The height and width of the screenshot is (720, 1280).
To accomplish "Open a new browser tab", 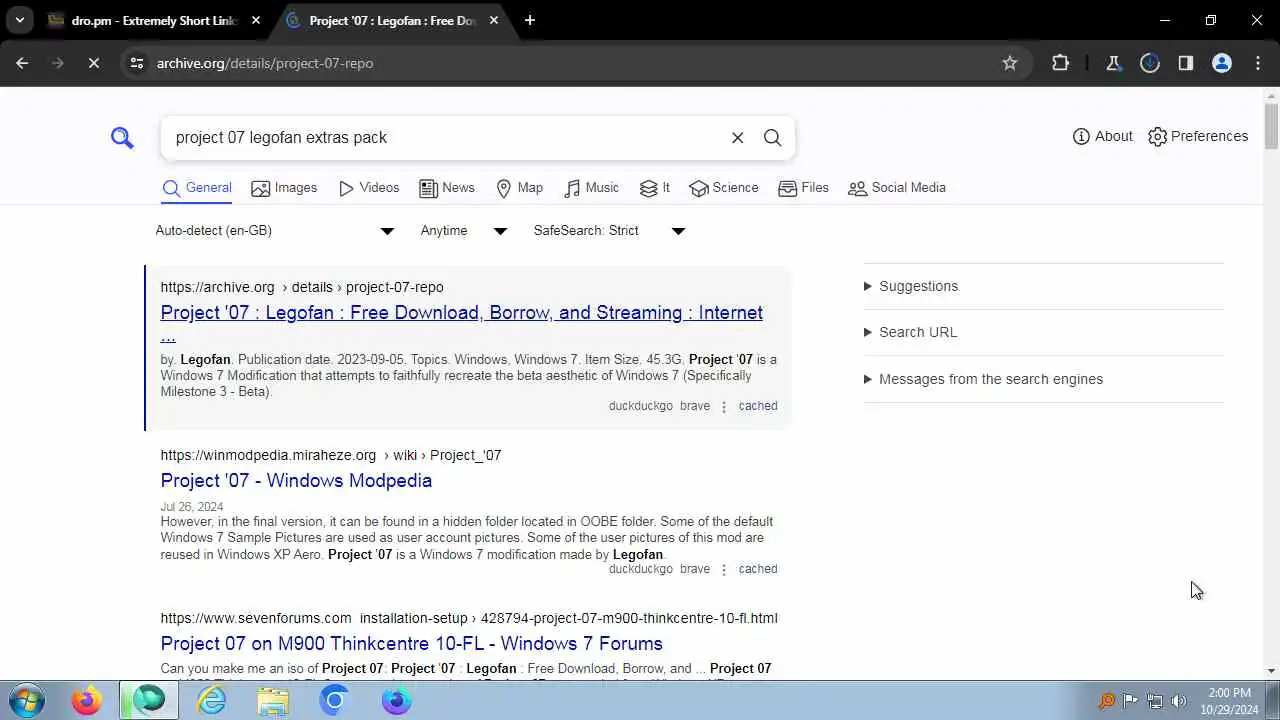I will (x=529, y=20).
